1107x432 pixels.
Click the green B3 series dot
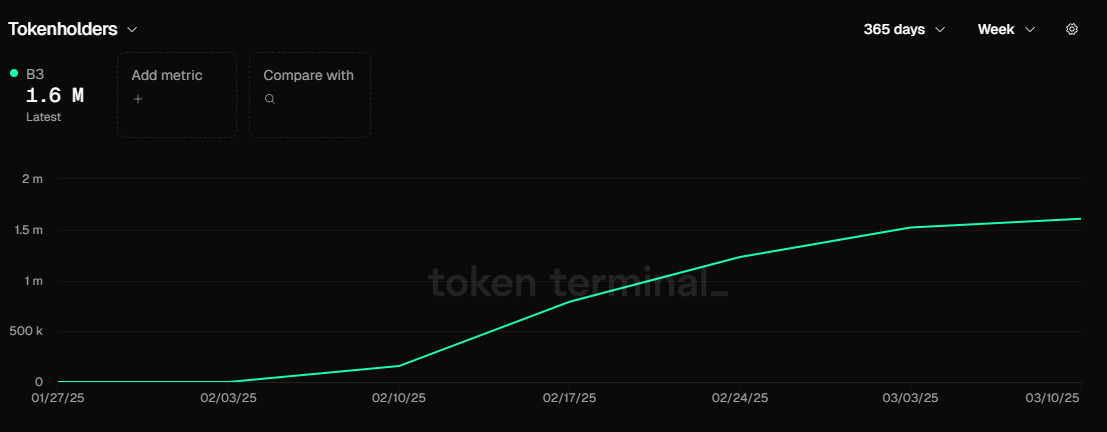coord(14,73)
